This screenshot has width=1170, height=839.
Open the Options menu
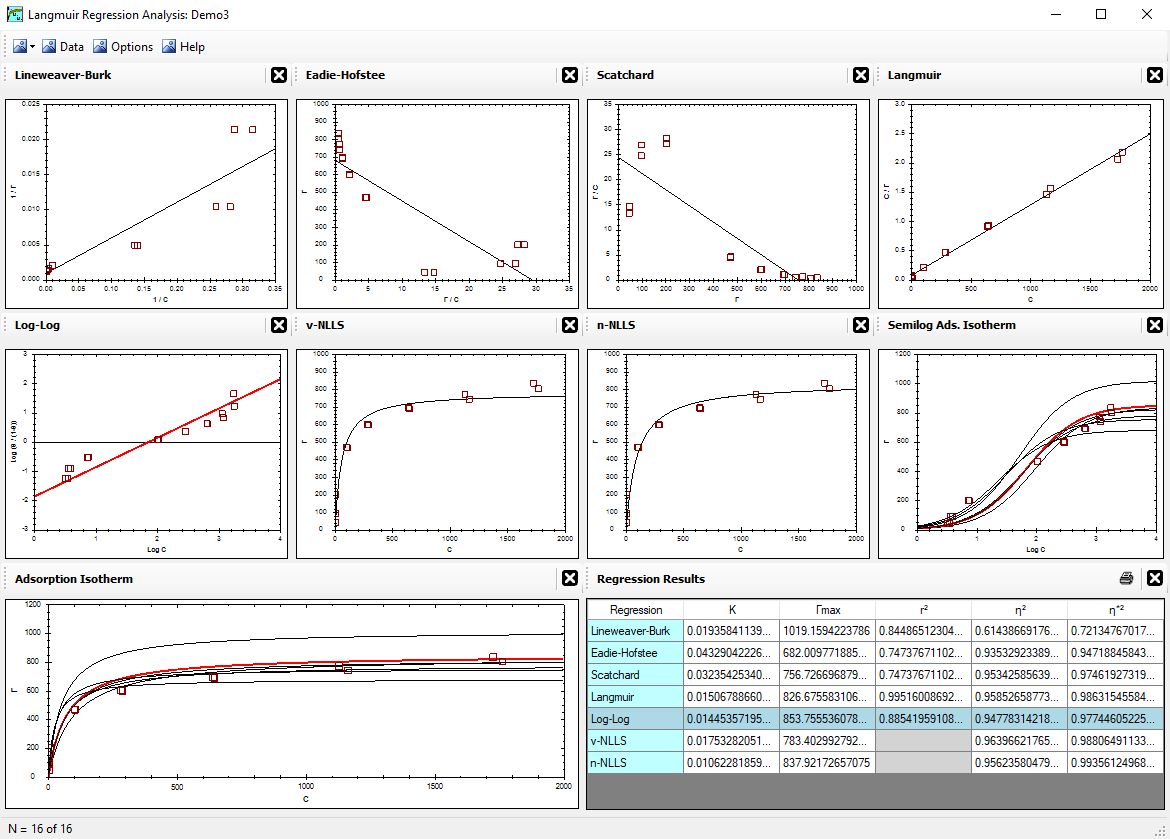click(123, 47)
